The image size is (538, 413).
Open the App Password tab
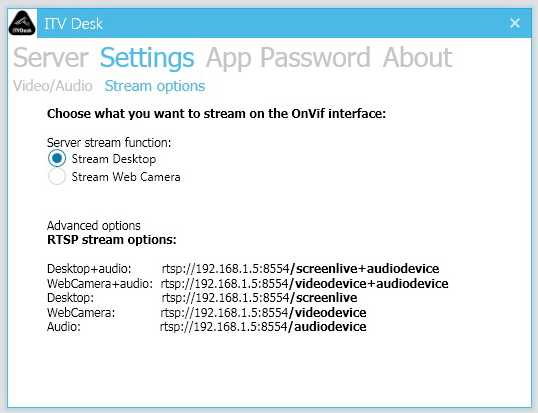288,58
